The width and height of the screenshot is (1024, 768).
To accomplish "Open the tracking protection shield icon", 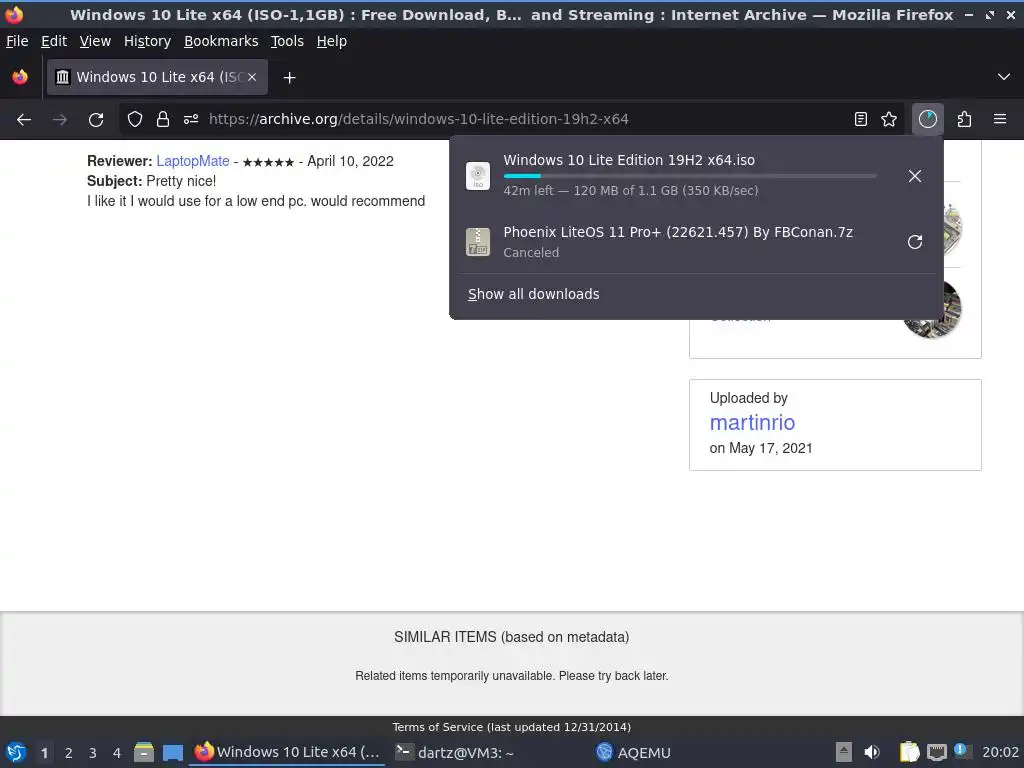I will [135, 120].
